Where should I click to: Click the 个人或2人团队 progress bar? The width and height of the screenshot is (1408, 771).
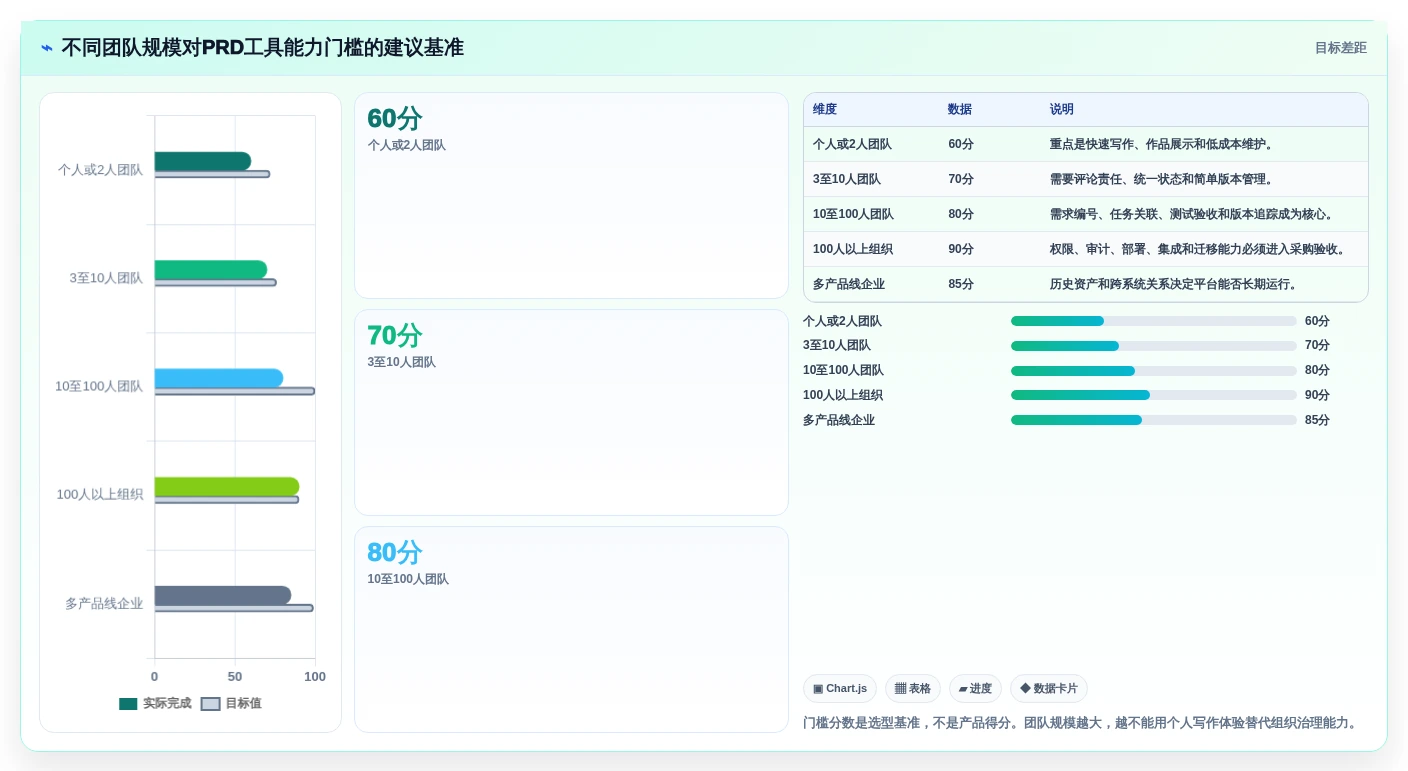click(x=1154, y=321)
